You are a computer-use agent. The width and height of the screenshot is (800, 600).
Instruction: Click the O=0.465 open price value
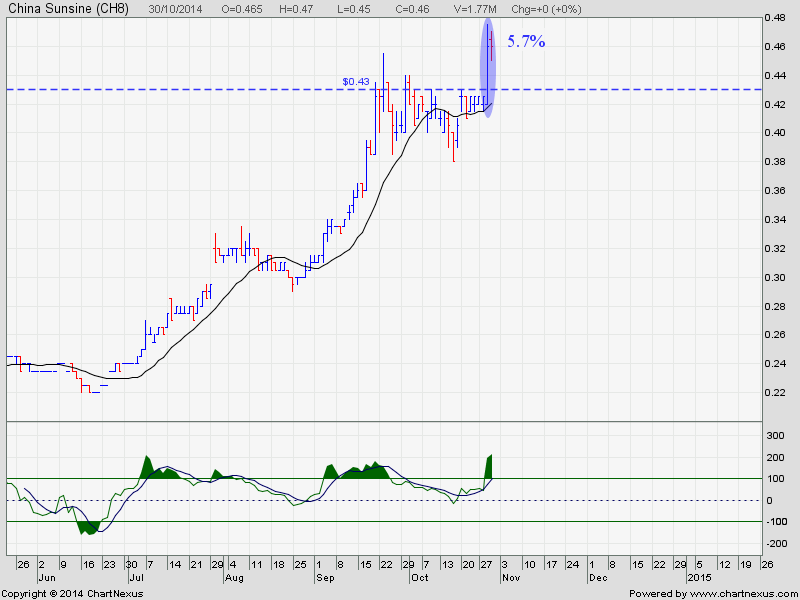[x=242, y=9]
